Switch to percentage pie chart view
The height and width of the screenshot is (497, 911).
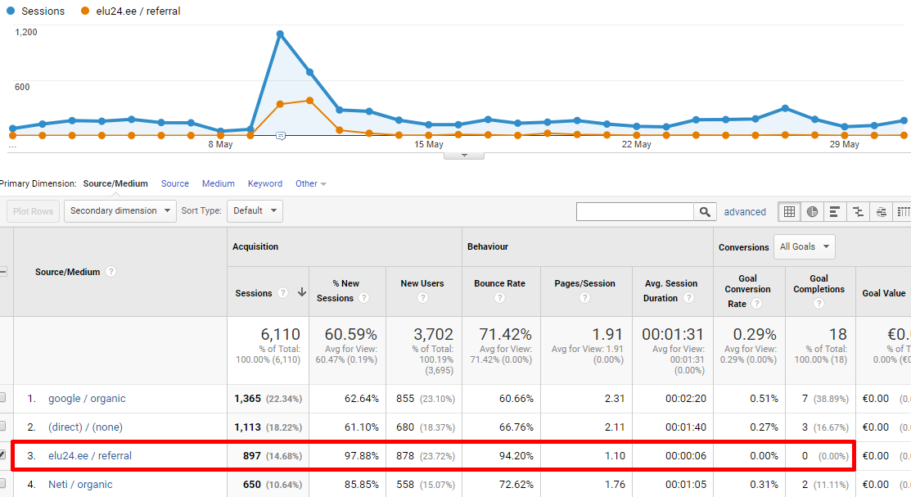pyautogui.click(x=812, y=212)
